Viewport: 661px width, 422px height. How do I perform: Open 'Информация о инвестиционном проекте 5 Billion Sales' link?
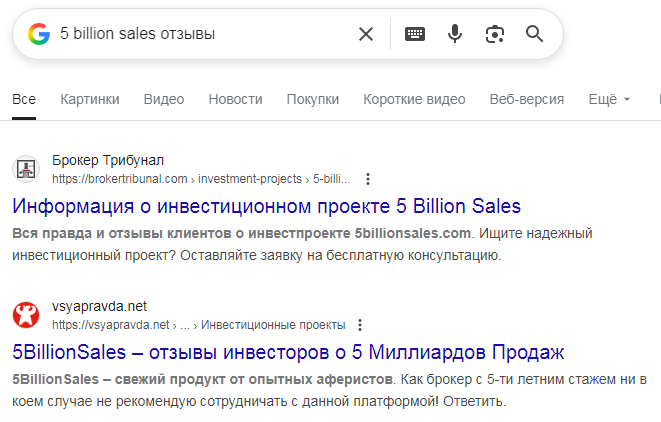click(267, 207)
